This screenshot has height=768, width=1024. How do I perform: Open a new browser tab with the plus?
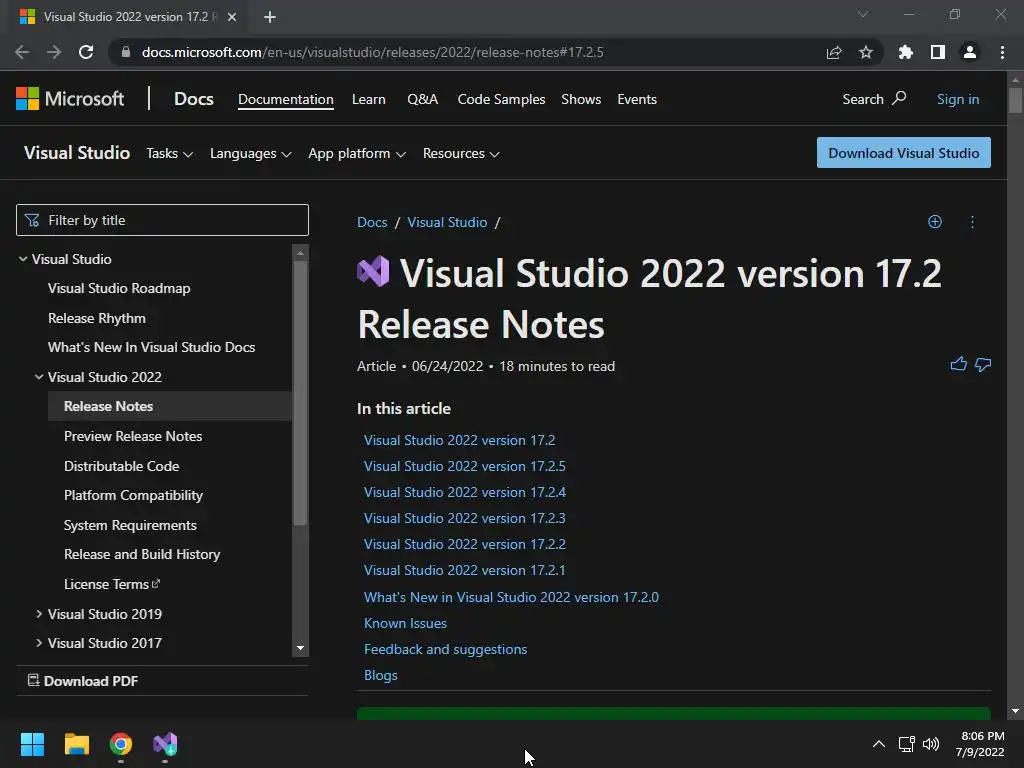pos(270,17)
